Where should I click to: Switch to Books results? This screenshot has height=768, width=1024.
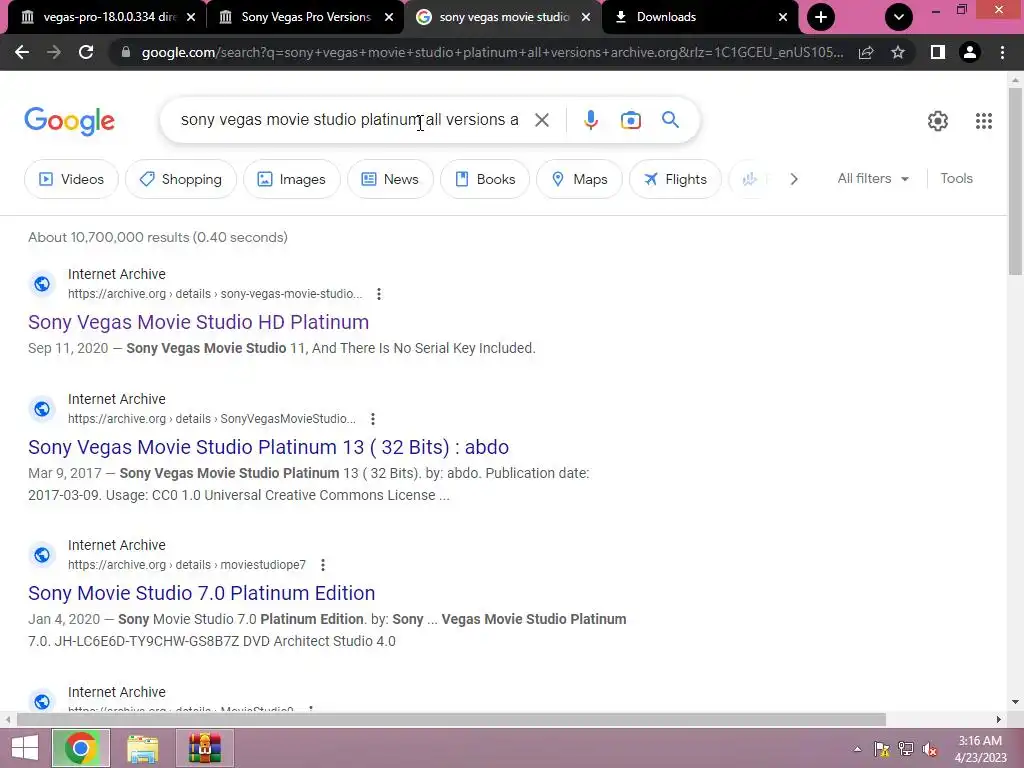point(485,179)
